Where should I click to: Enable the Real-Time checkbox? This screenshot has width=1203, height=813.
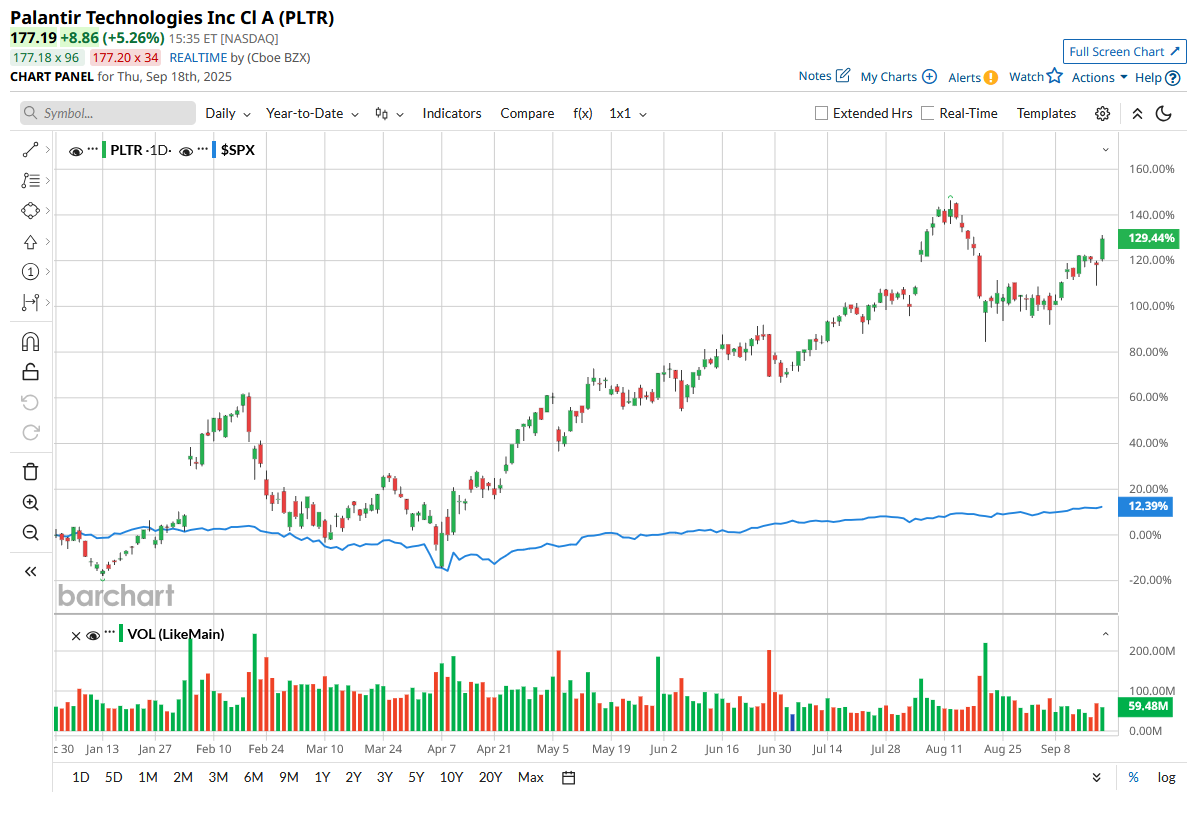tap(928, 114)
